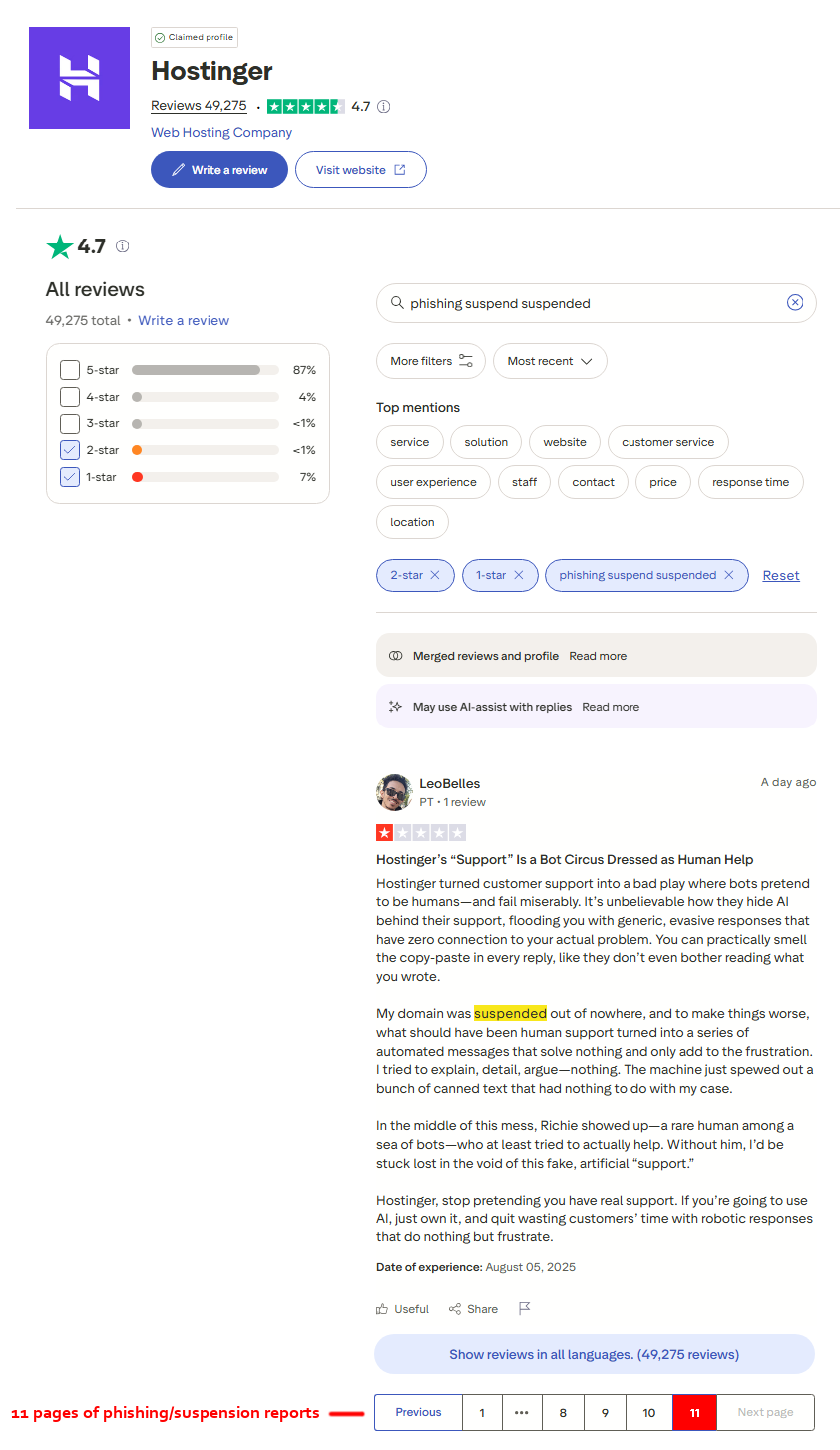Viewport: 840px width, 1450px height.
Task: Click the search magnifier icon
Action: [397, 303]
